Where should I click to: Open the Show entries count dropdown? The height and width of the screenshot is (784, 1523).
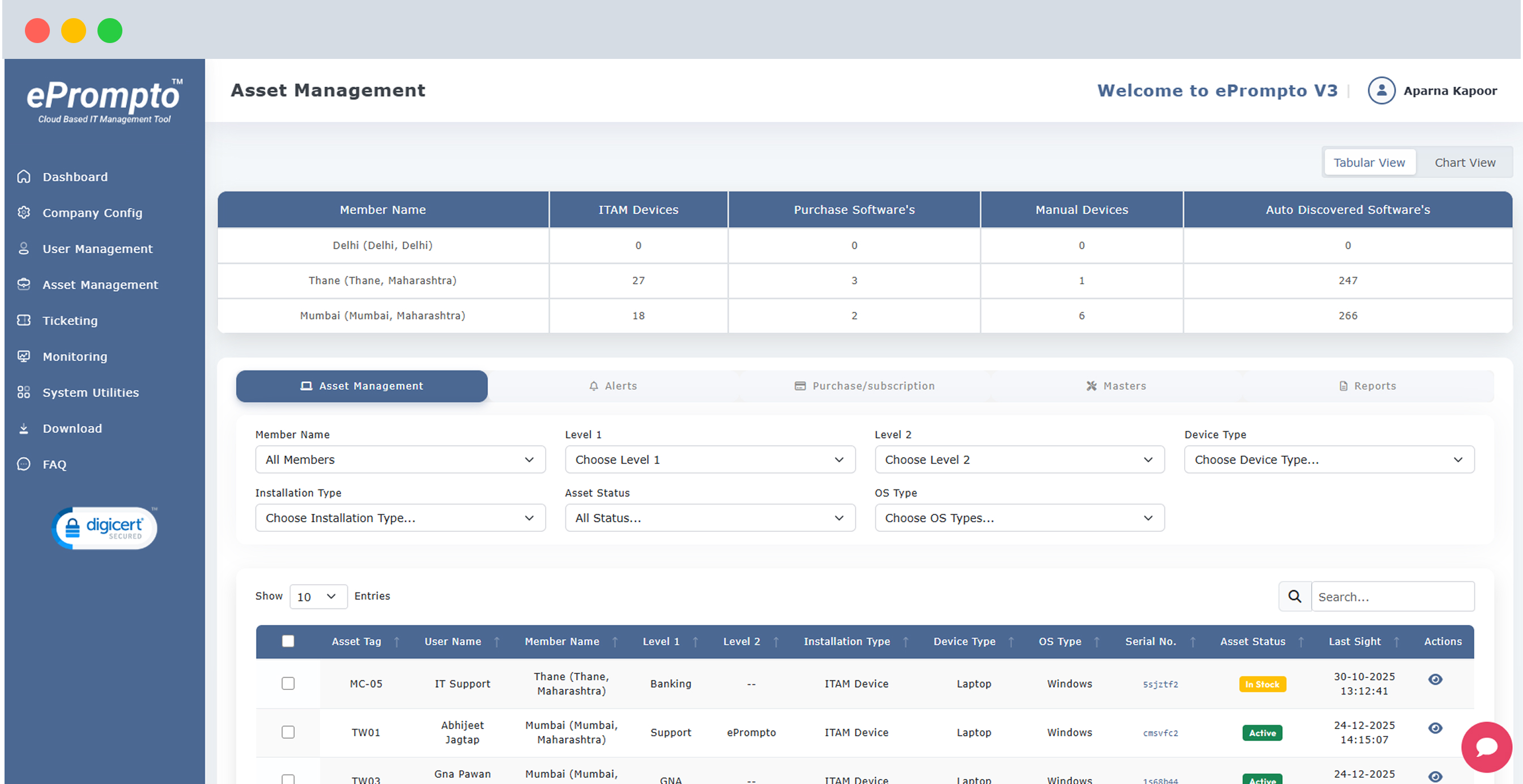[317, 596]
